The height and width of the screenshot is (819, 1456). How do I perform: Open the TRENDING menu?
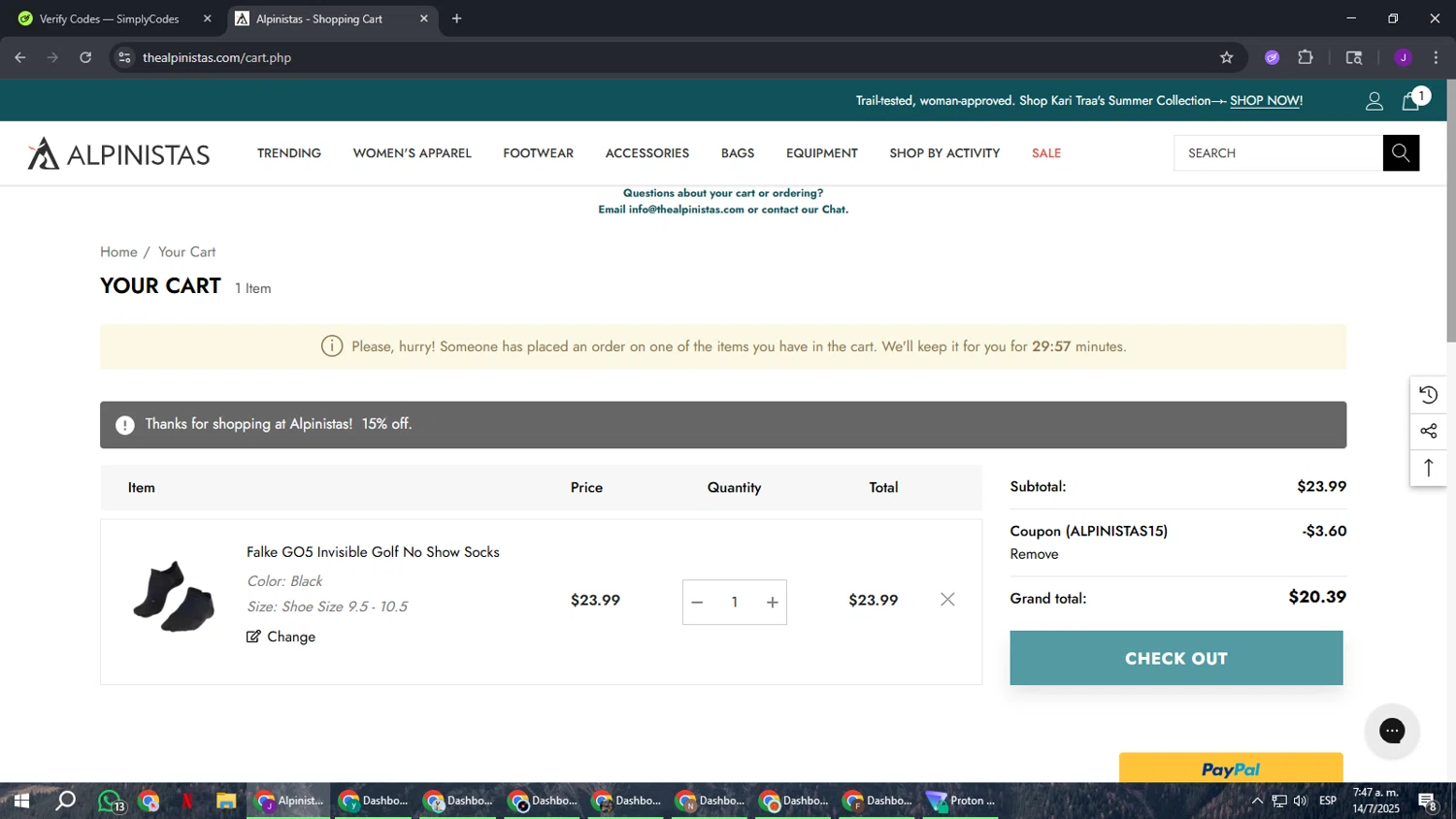coord(289,153)
